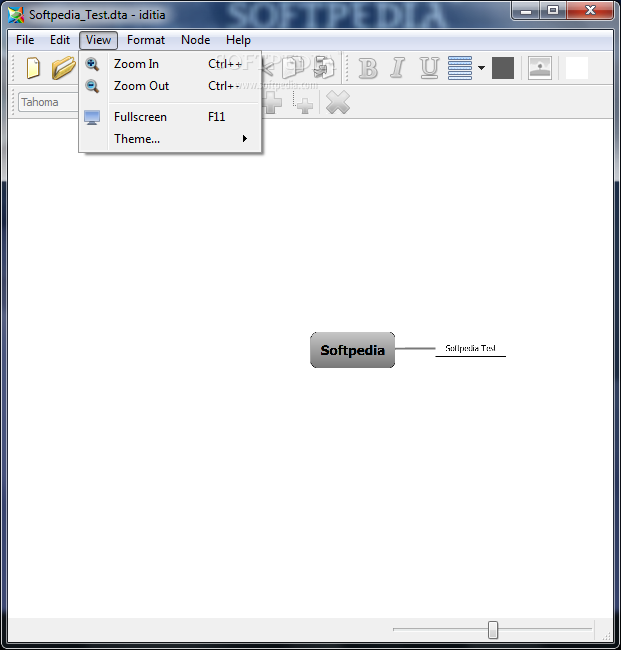621x650 pixels.
Task: Open a file with the folder icon
Action: point(63,68)
